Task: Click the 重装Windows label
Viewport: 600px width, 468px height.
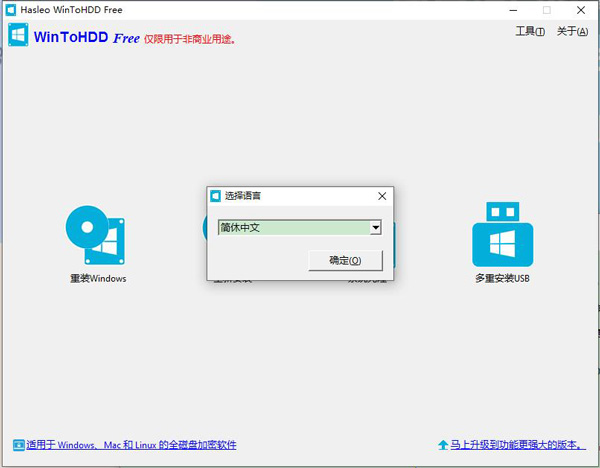Action: tap(98, 278)
